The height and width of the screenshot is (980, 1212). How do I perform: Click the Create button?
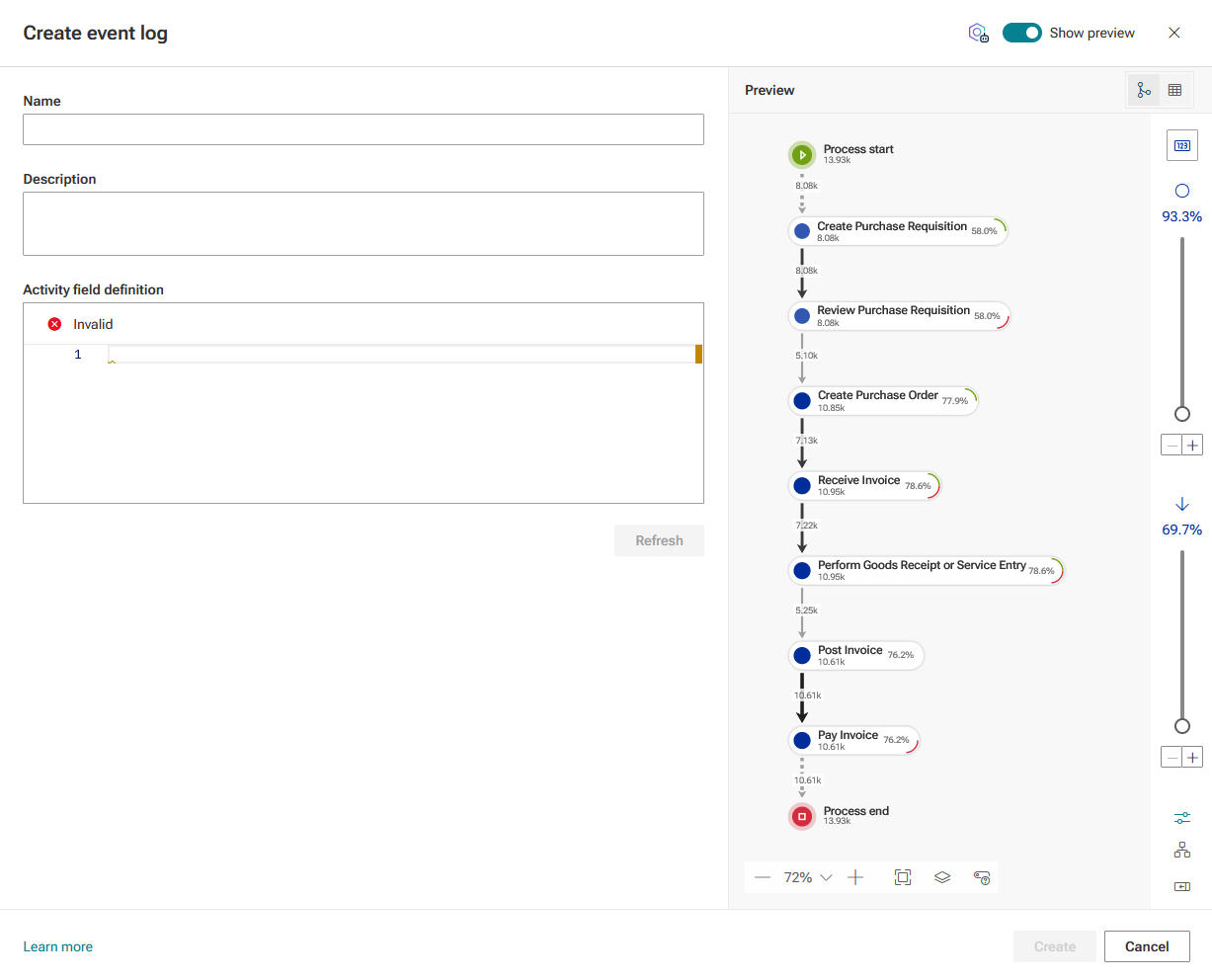click(1054, 946)
